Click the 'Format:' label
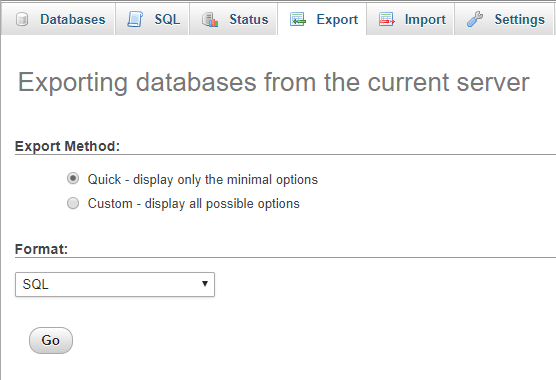The height and width of the screenshot is (380, 556). click(x=41, y=249)
